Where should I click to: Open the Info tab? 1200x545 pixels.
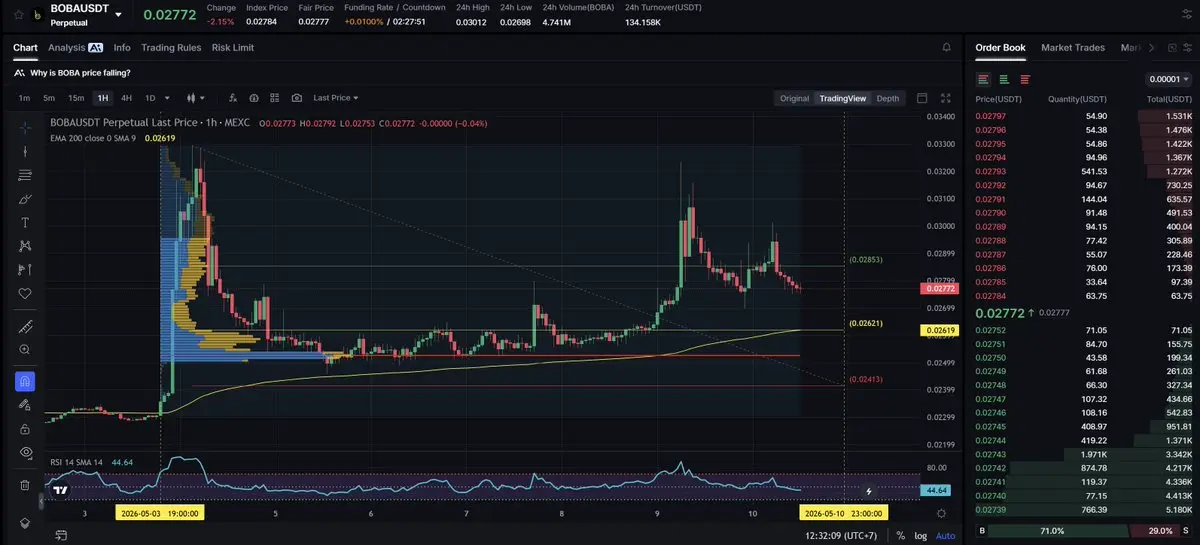122,47
